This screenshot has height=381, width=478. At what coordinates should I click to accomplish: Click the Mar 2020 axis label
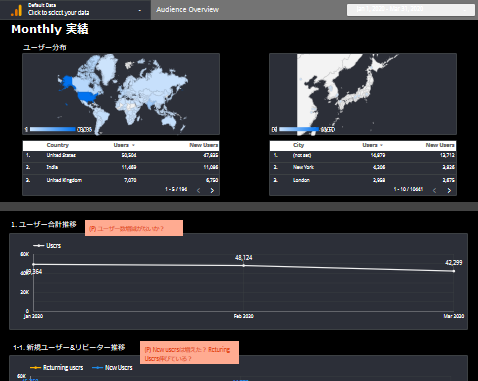click(454, 316)
